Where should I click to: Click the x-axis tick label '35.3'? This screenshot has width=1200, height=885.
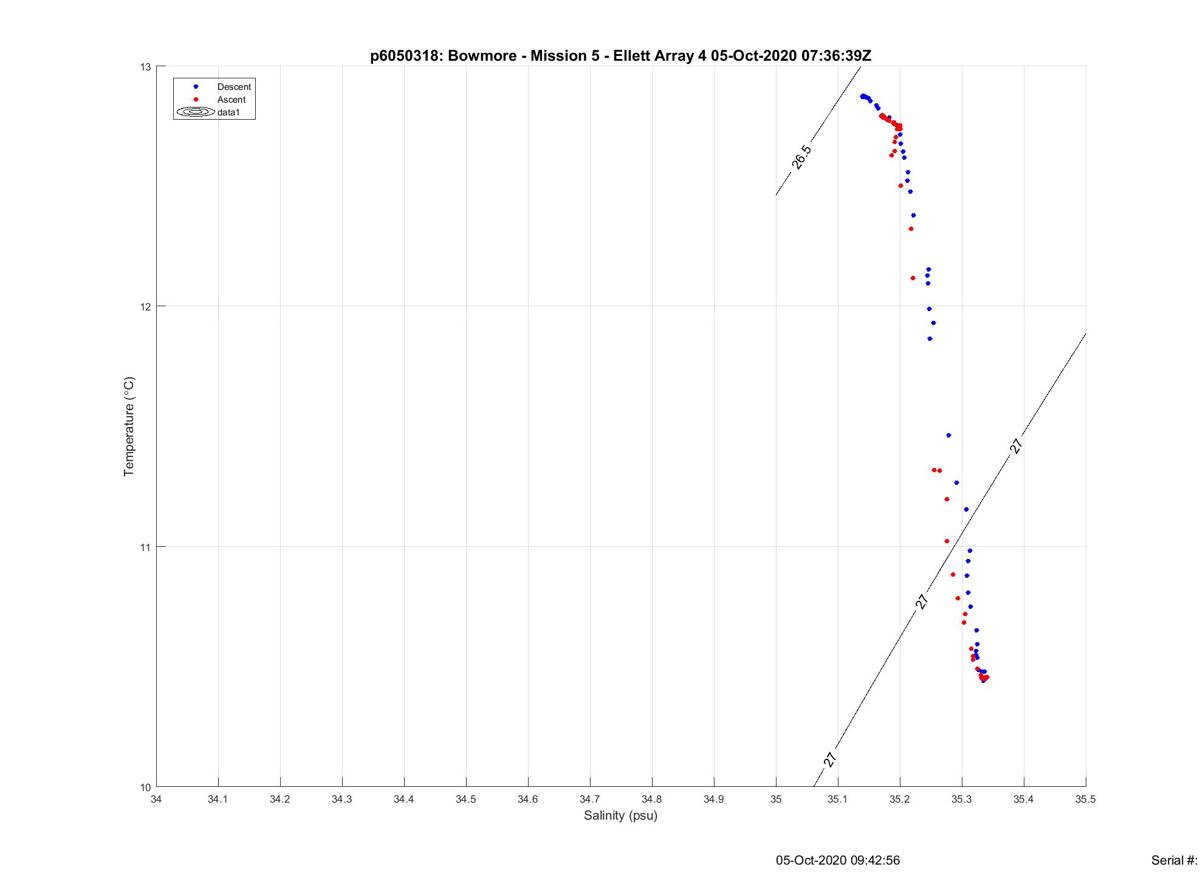click(x=962, y=799)
